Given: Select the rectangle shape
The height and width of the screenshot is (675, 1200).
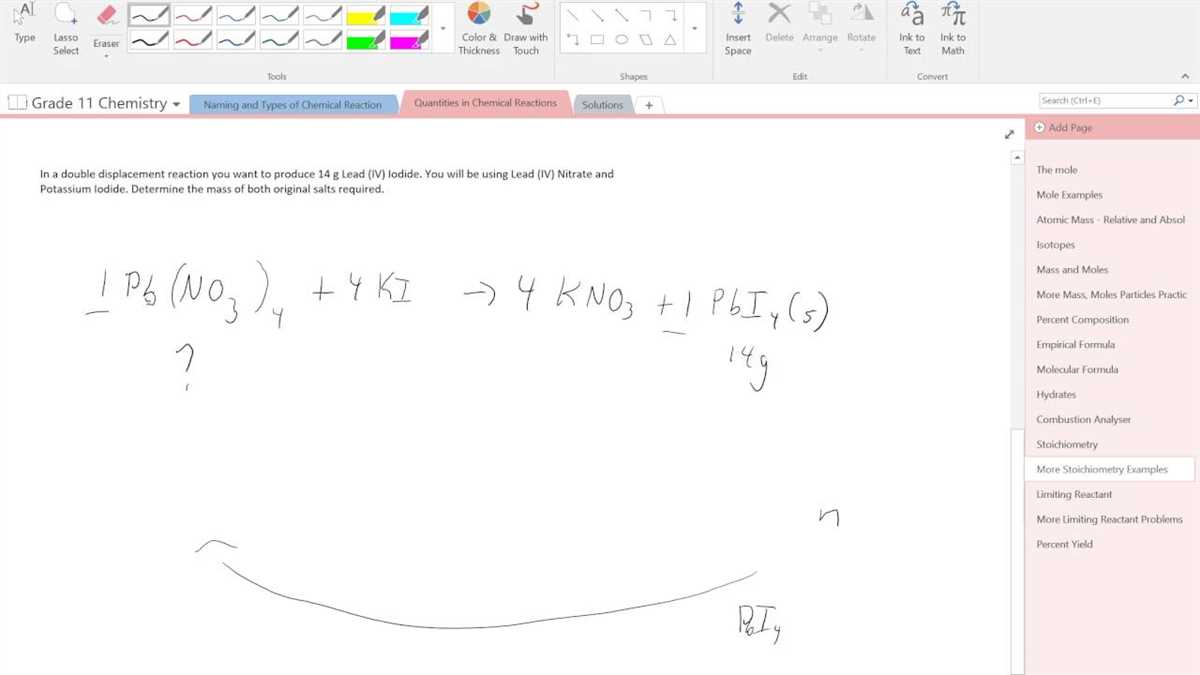Looking at the screenshot, I should [597, 40].
